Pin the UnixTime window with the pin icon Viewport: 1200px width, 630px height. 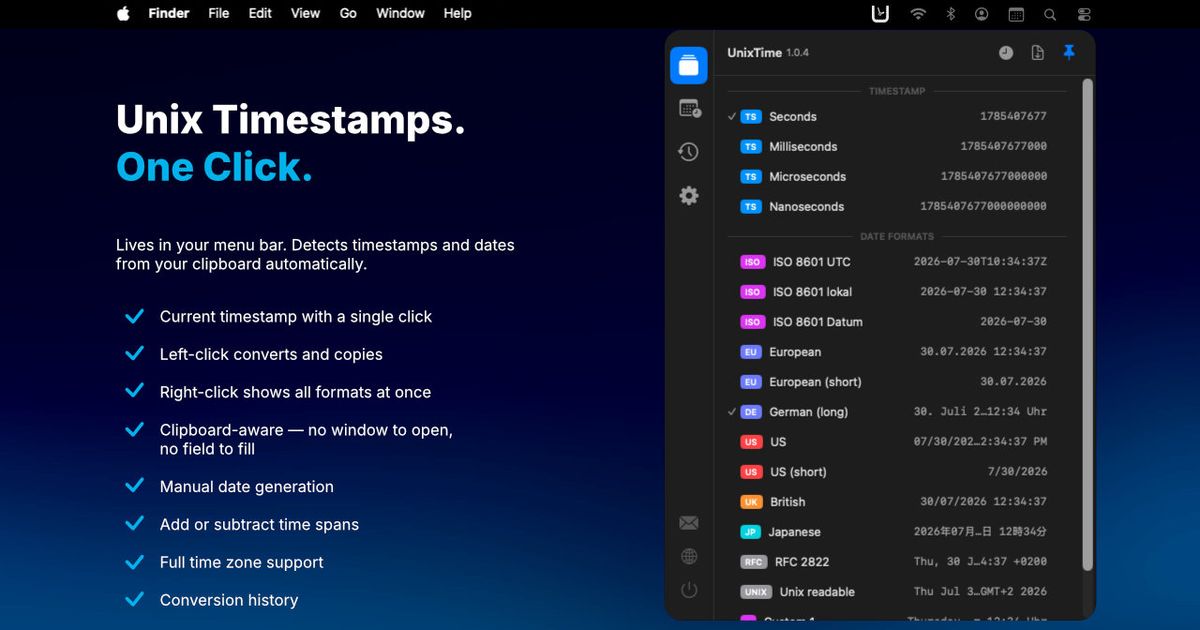pos(1069,52)
